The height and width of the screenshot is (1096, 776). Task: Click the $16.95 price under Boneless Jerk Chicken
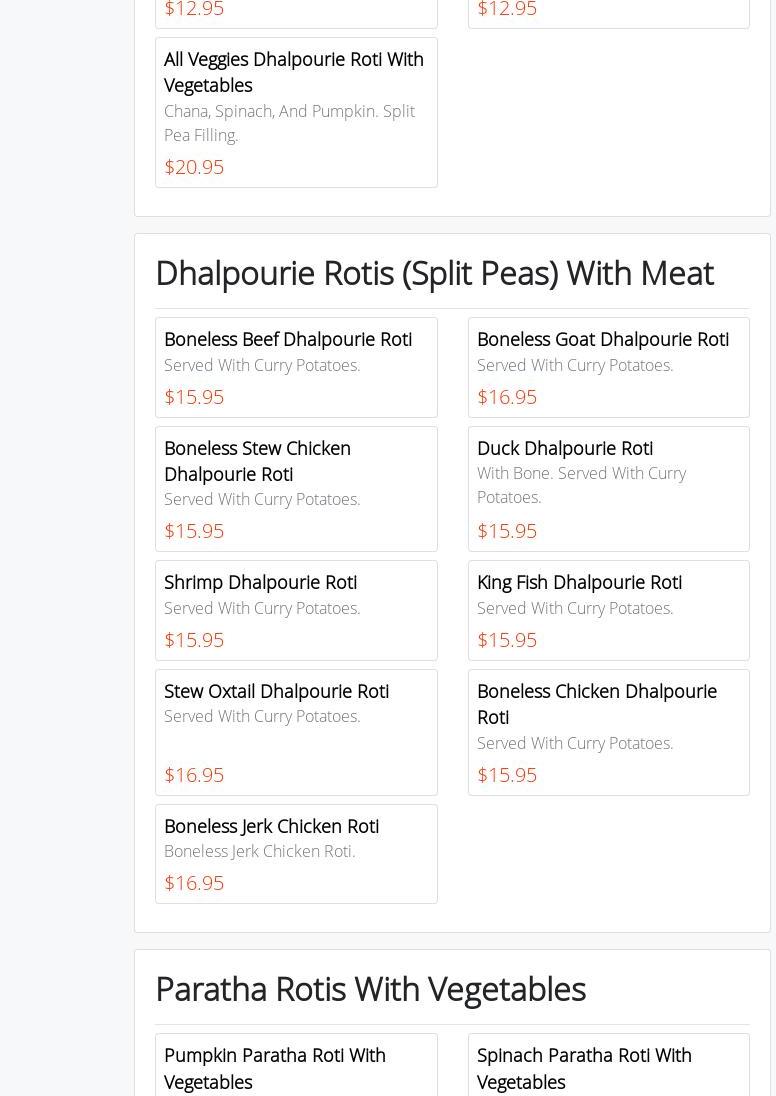pyautogui.click(x=194, y=883)
